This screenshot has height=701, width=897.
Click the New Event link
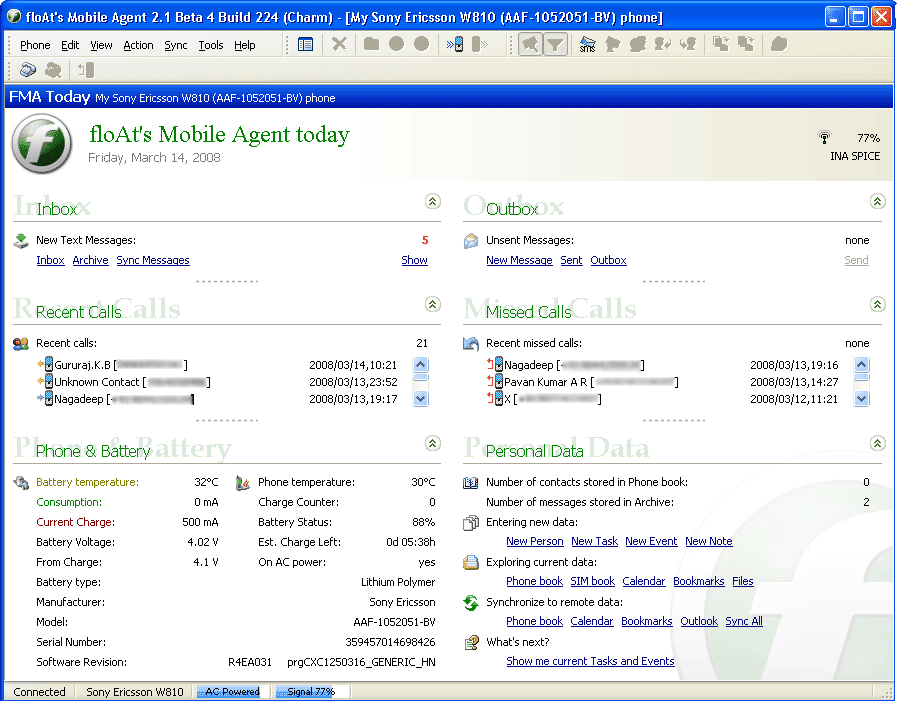pos(651,541)
